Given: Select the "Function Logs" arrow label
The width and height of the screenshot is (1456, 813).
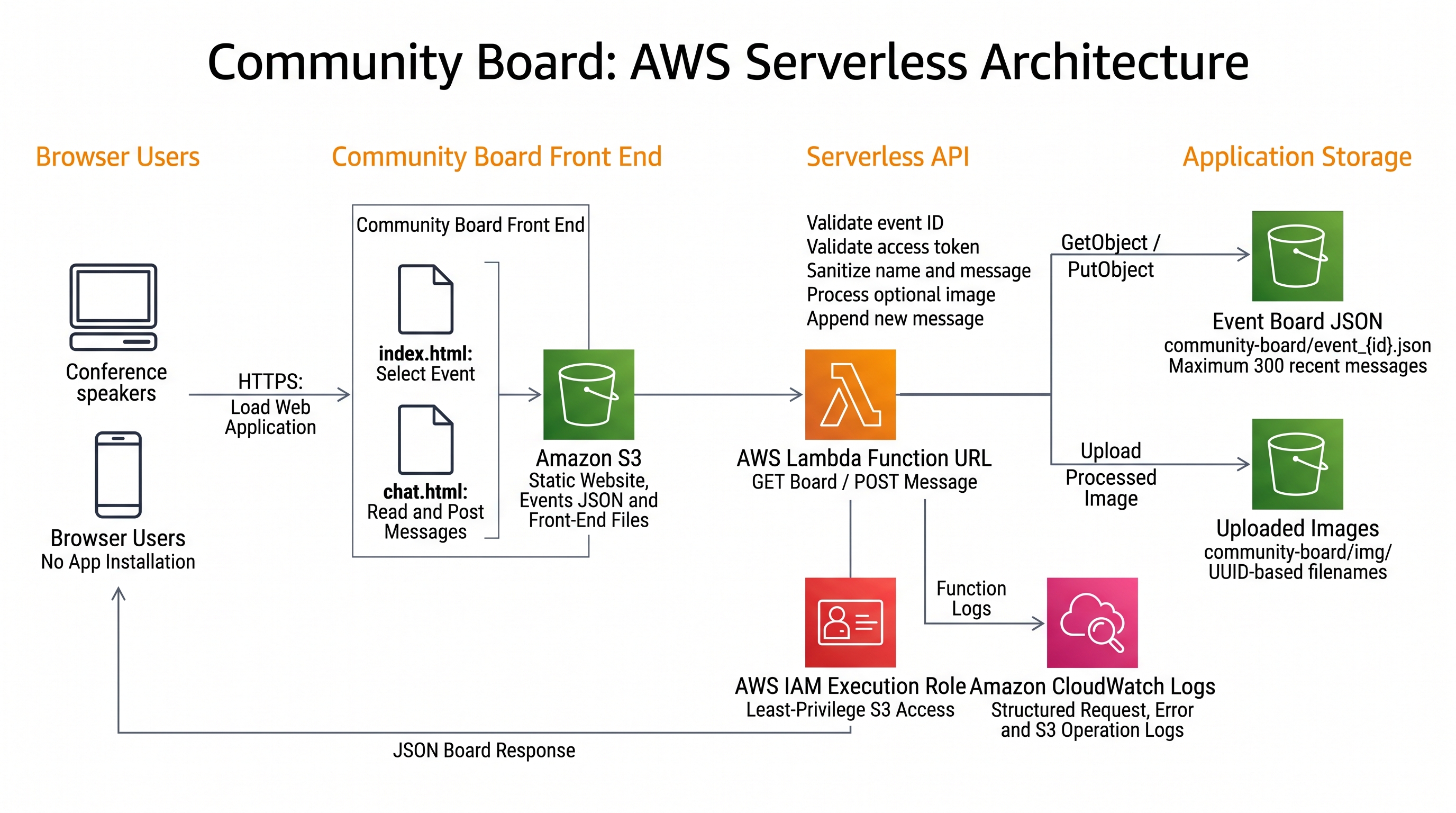Looking at the screenshot, I should pos(971,599).
